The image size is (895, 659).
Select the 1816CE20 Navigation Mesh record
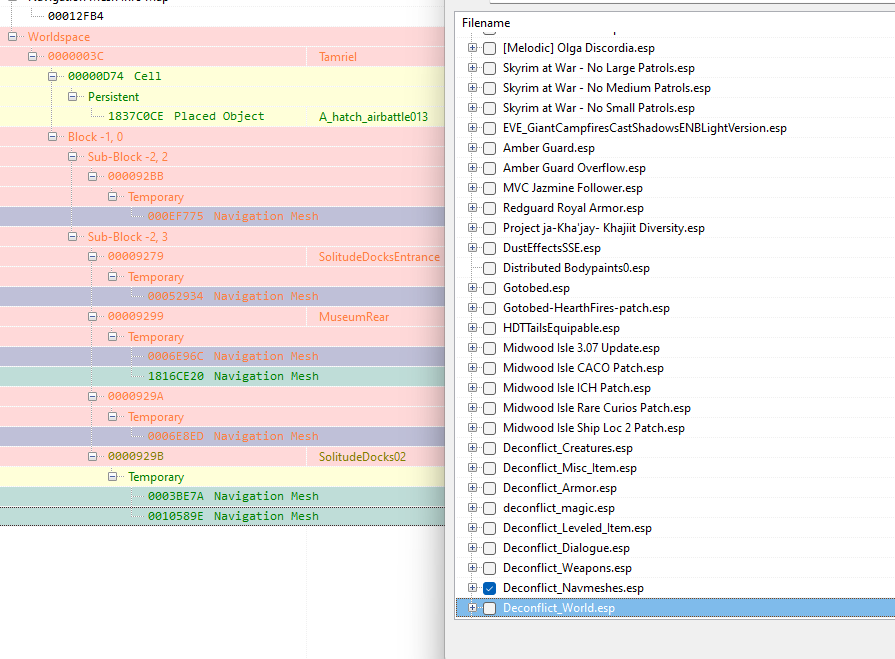click(x=233, y=376)
